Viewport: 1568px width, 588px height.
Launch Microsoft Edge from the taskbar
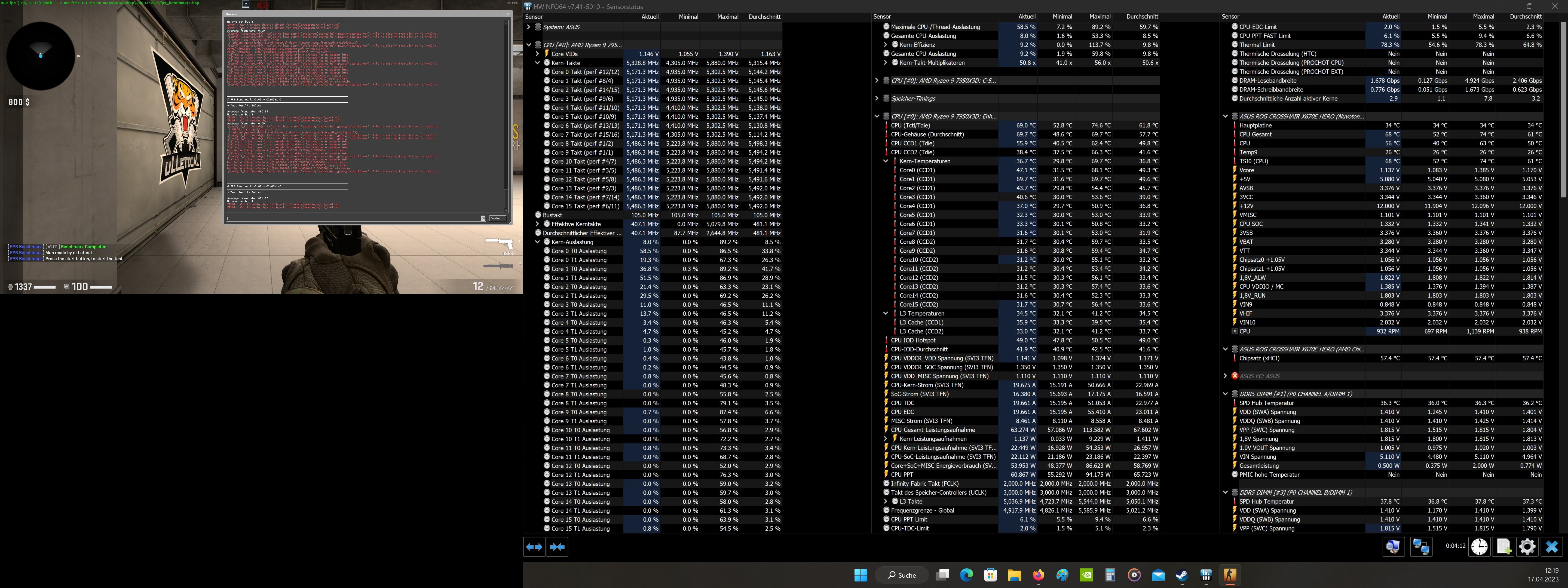[967, 575]
